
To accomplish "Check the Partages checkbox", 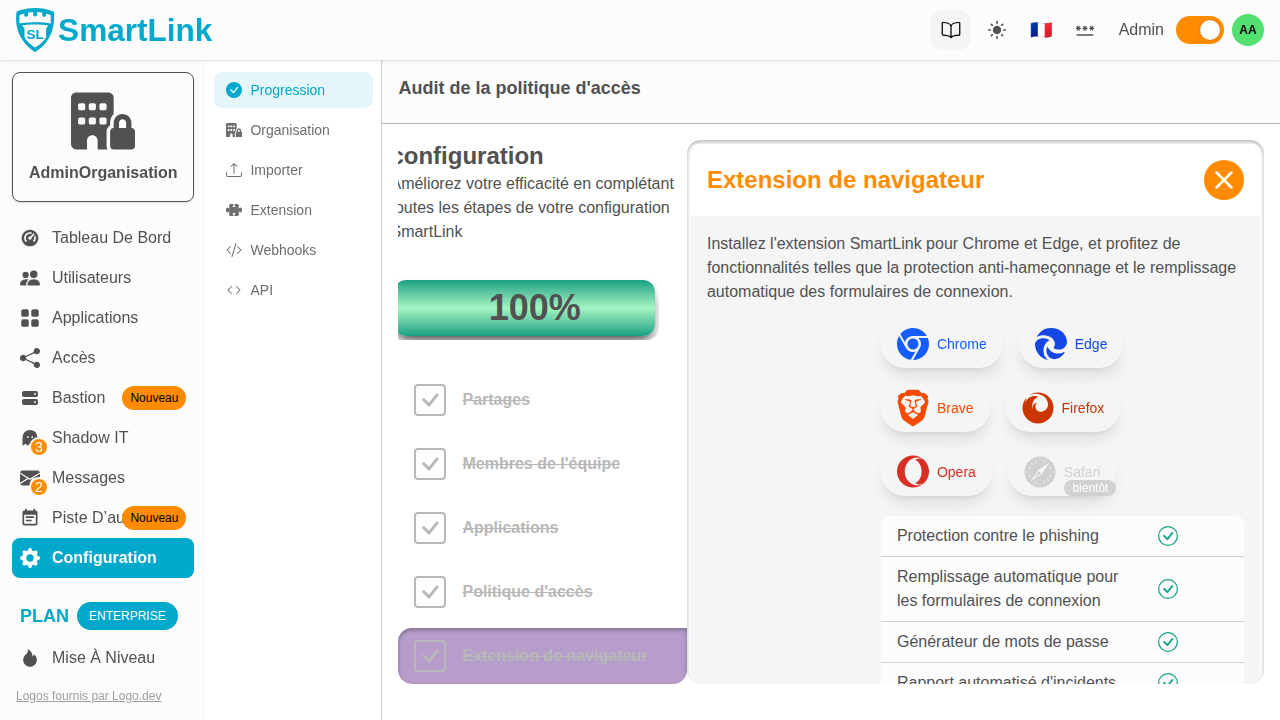I will (430, 399).
